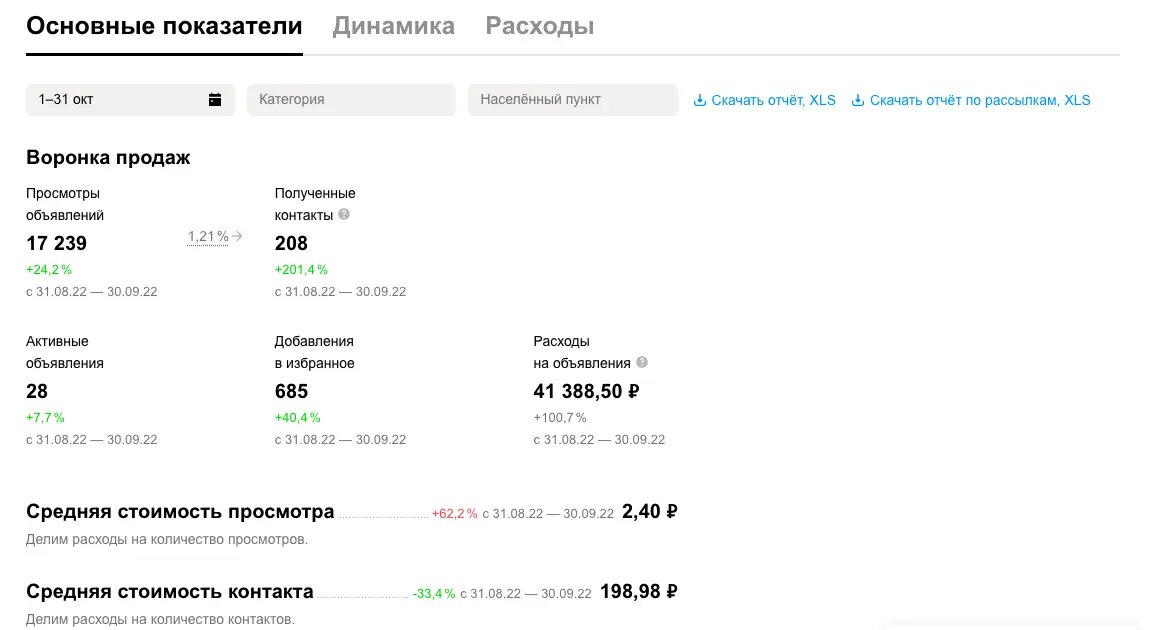Switch to the «Динамика» tab

394,25
